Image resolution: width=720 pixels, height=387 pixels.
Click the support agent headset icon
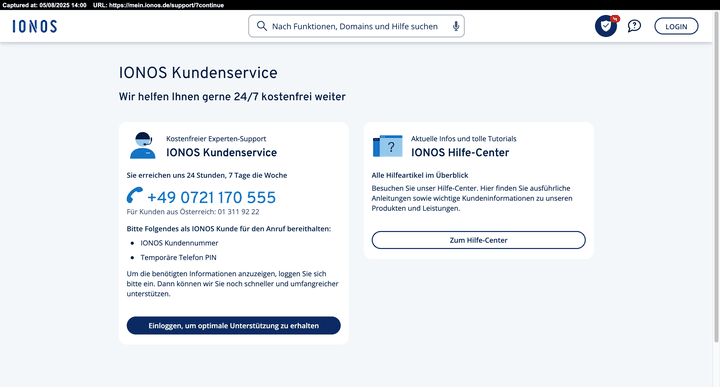(x=143, y=146)
